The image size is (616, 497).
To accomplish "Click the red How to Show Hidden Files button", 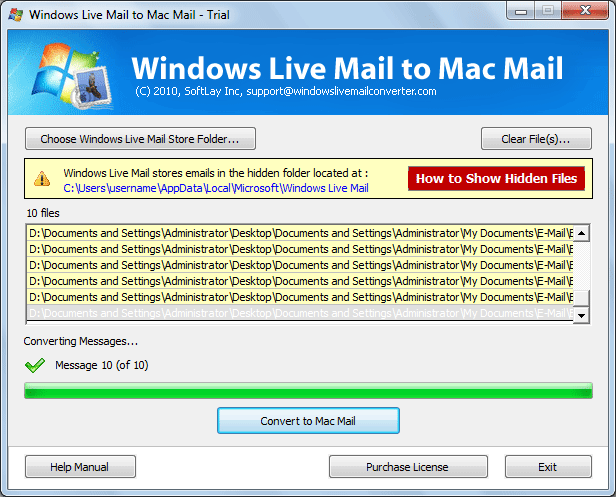I will click(x=496, y=179).
